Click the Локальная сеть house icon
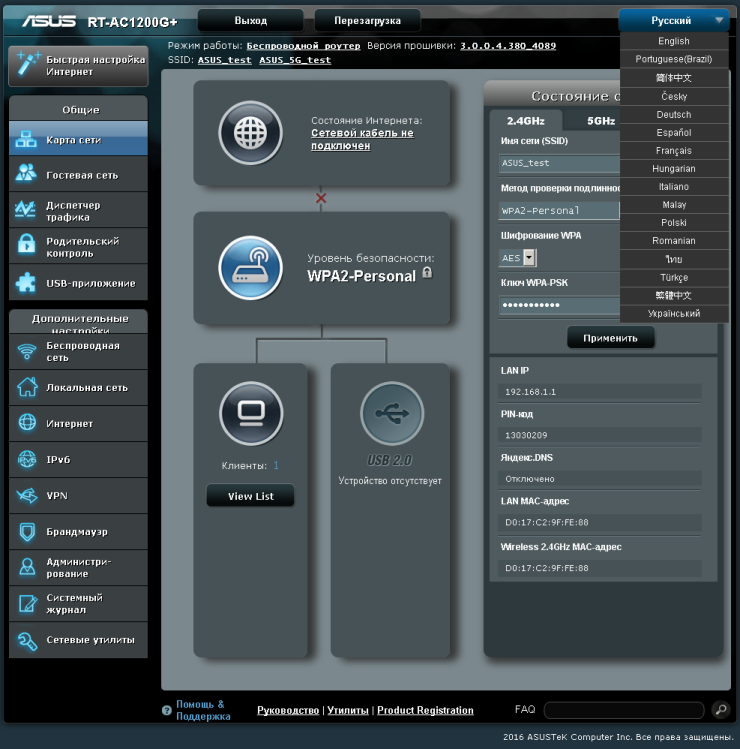Viewport: 740px width, 749px height. pos(27,386)
